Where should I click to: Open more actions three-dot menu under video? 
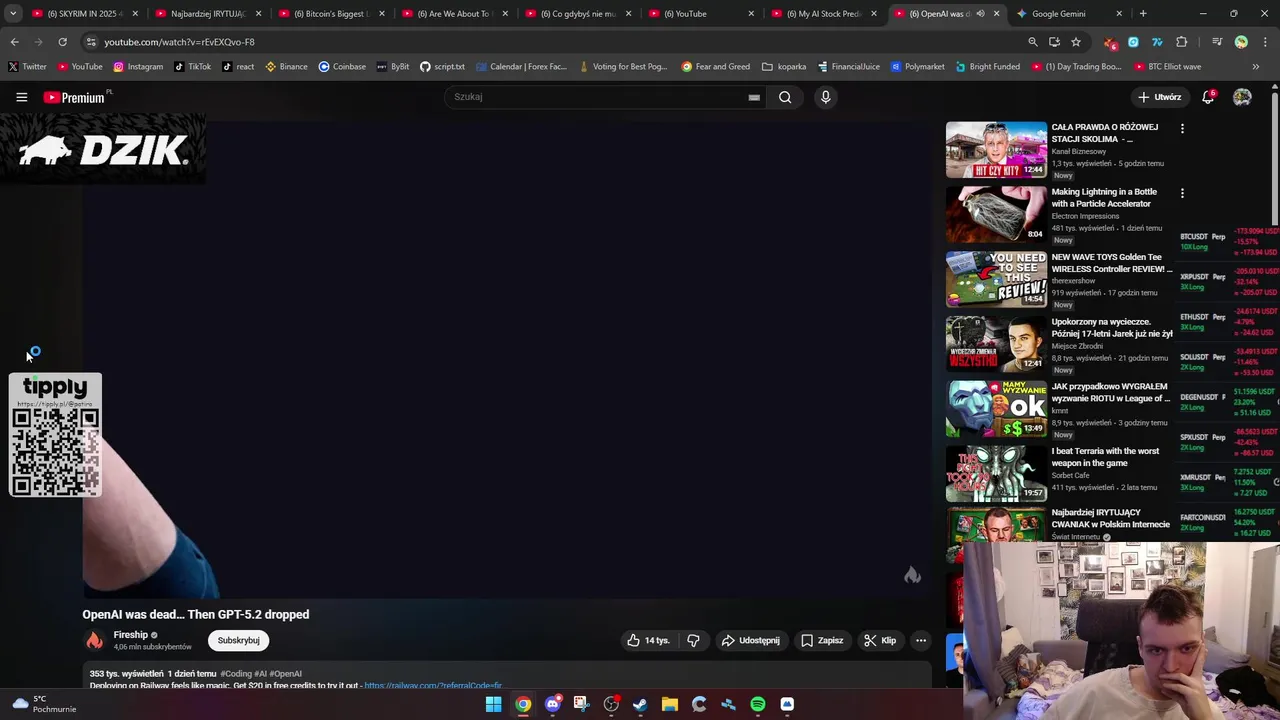click(921, 640)
